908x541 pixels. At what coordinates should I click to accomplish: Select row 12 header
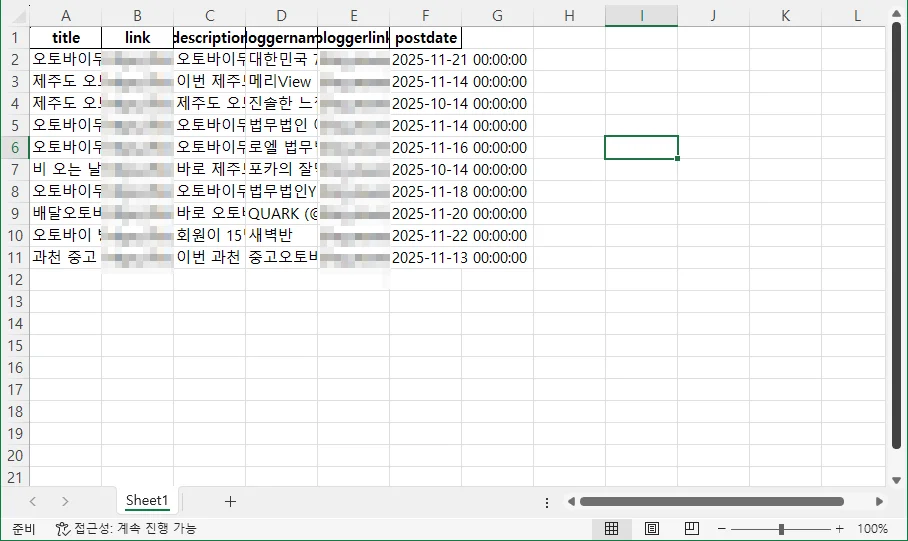[15, 280]
